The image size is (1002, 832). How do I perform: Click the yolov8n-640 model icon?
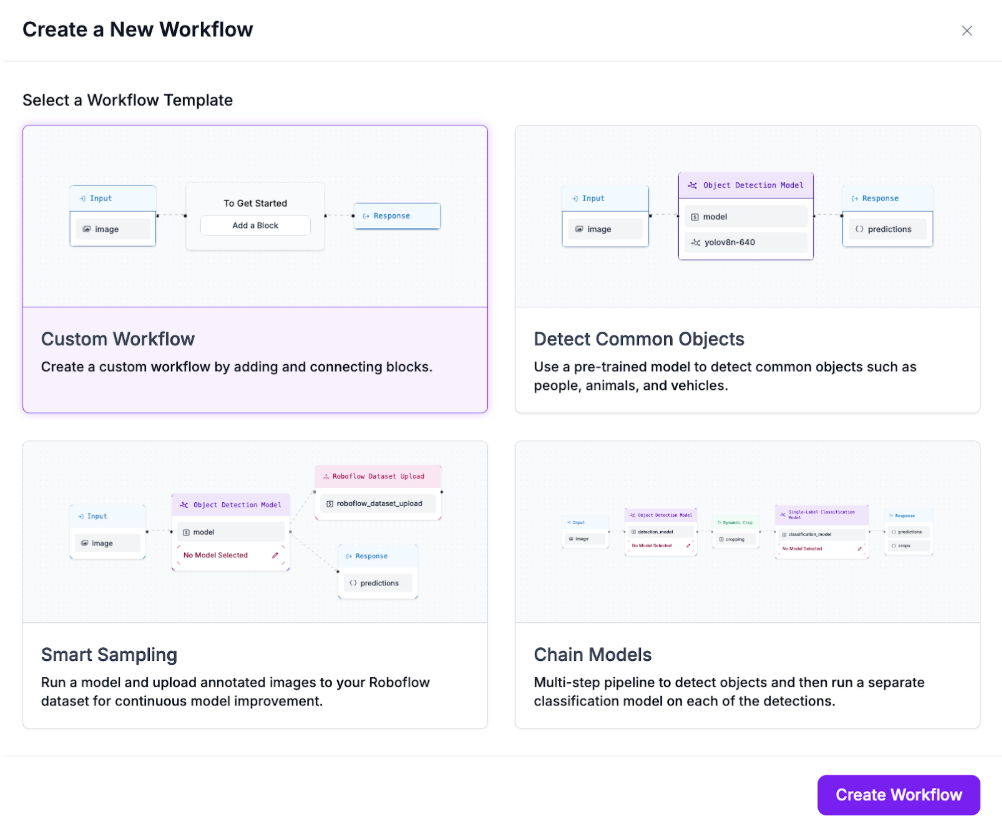coord(695,242)
